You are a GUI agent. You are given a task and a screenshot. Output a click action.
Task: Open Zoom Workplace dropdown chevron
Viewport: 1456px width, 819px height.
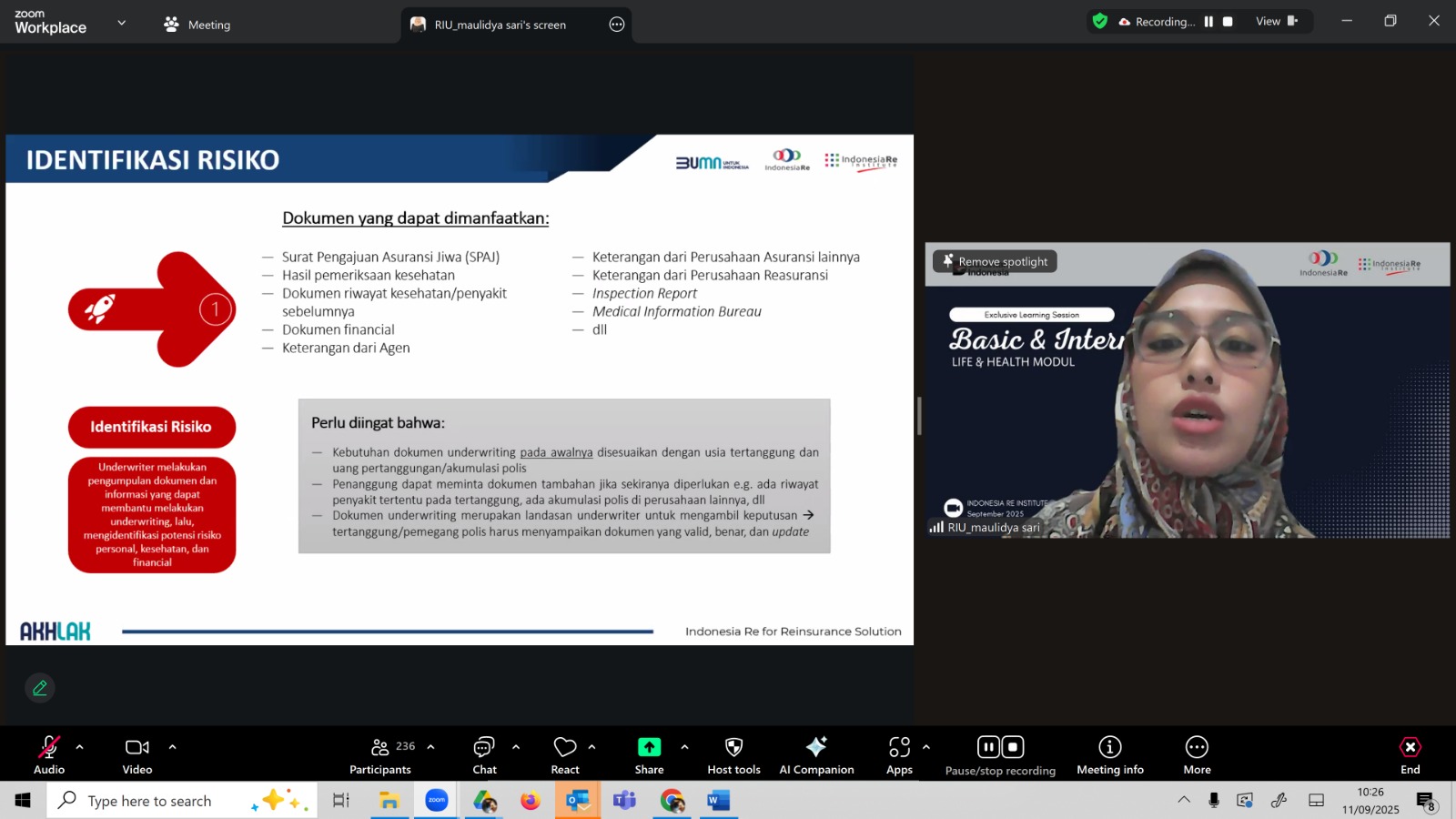pyautogui.click(x=122, y=23)
